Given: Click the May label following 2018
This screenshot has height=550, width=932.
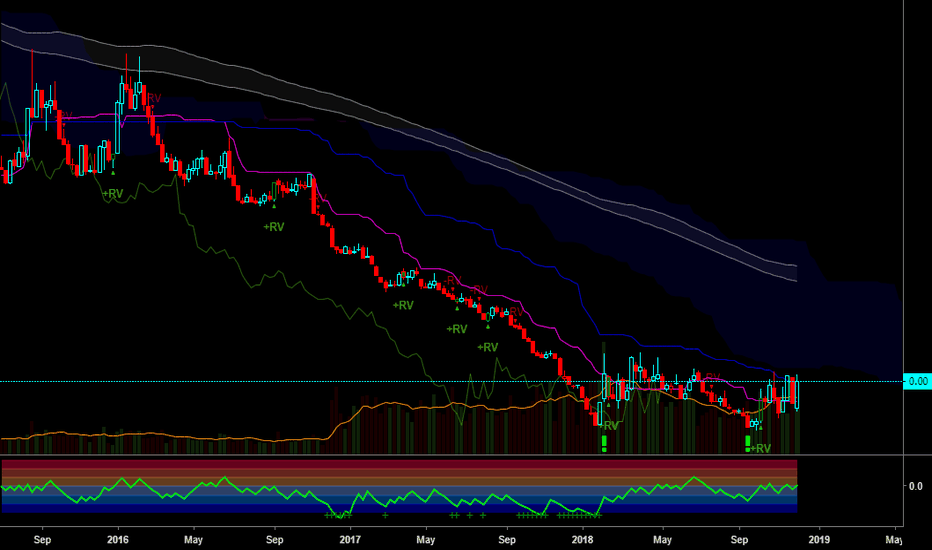Looking at the screenshot, I should (663, 540).
